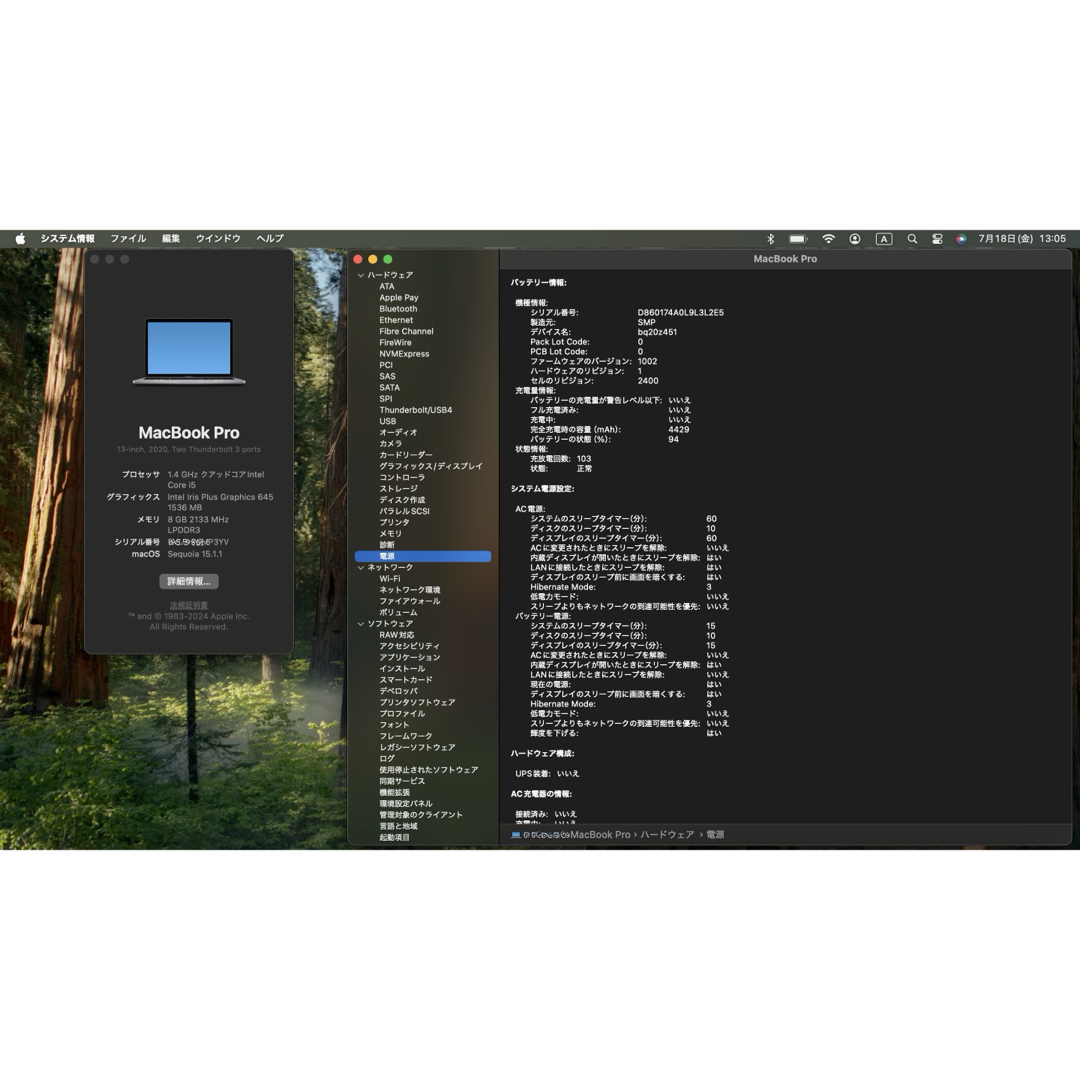Select カメラ in the sidebar
This screenshot has width=1080, height=1080.
click(391, 444)
